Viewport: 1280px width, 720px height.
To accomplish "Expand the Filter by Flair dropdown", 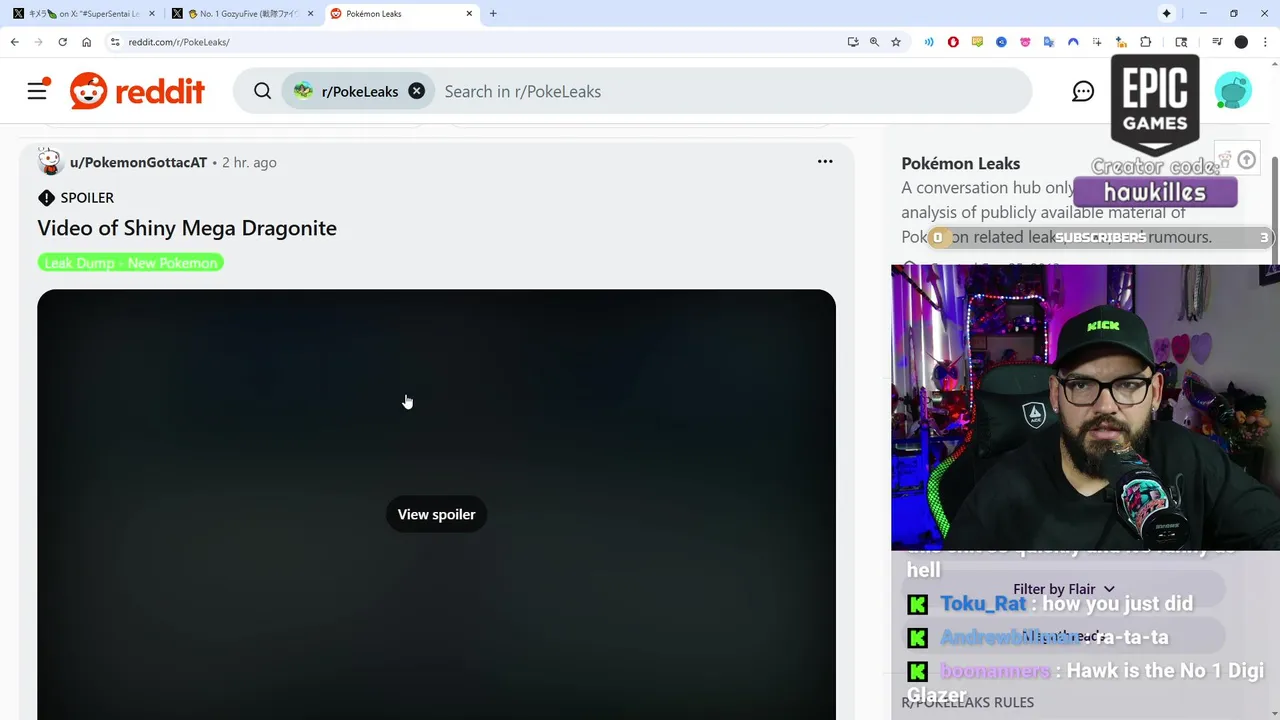I will (x=1064, y=589).
